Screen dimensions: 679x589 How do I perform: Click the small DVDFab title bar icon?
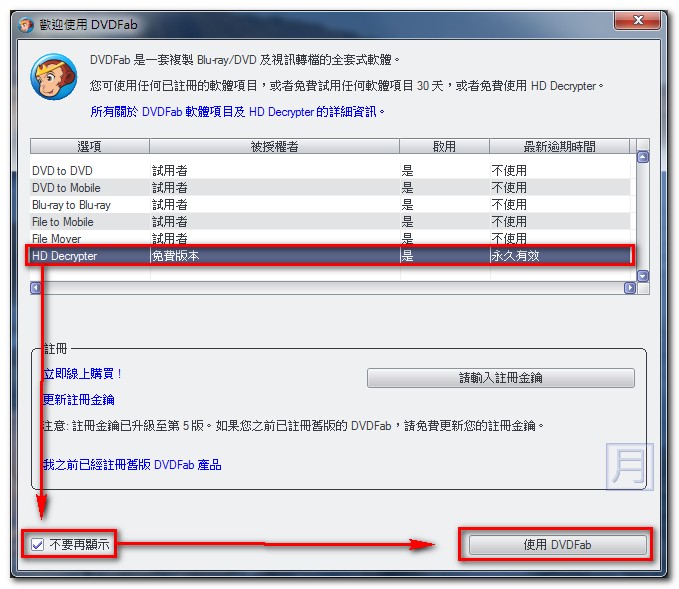point(26,25)
